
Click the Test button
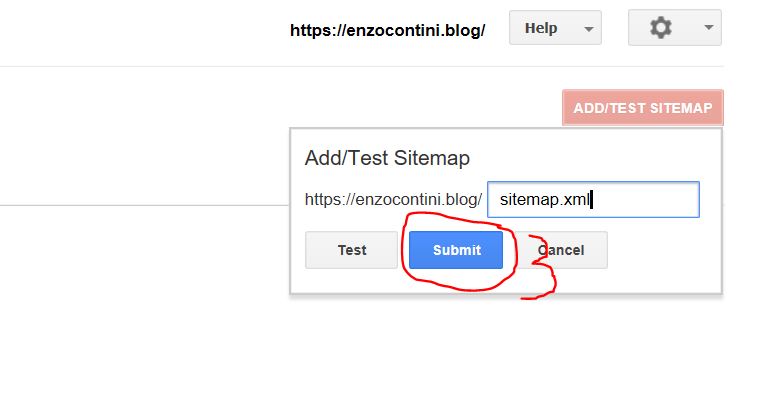tap(351, 250)
